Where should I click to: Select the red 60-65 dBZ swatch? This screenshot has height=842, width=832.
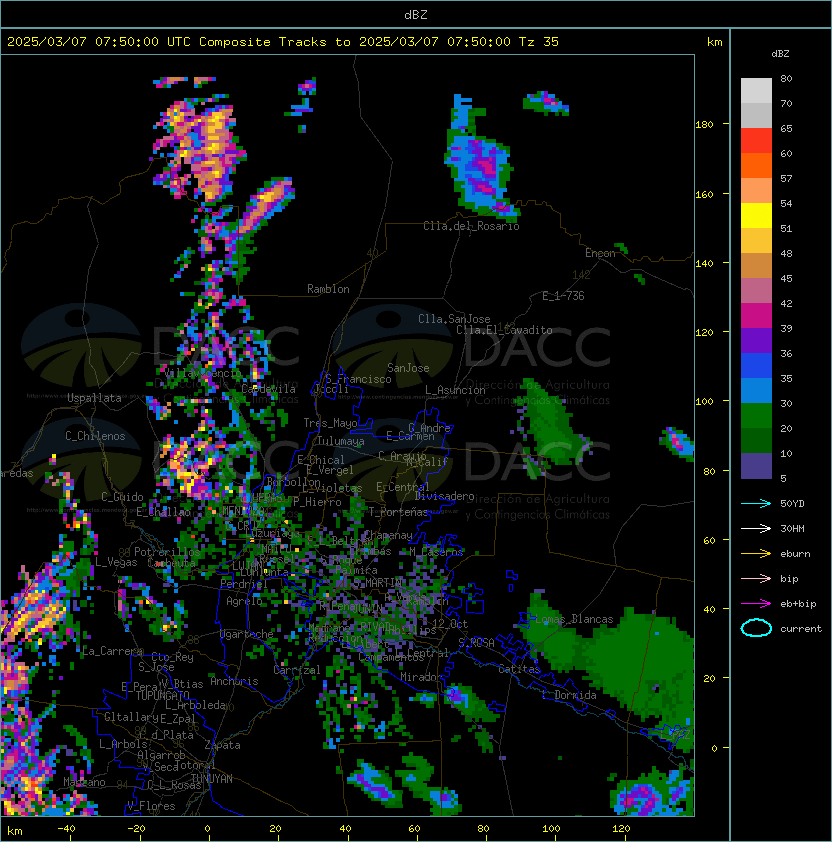pyautogui.click(x=756, y=141)
